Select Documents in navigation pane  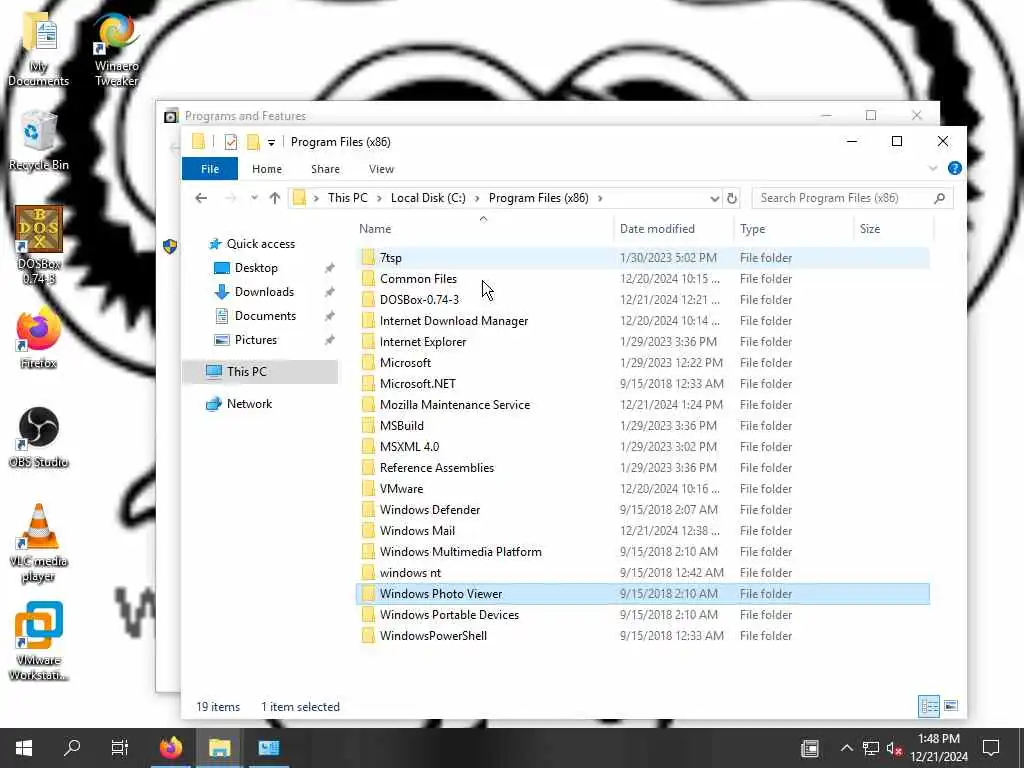click(x=265, y=316)
